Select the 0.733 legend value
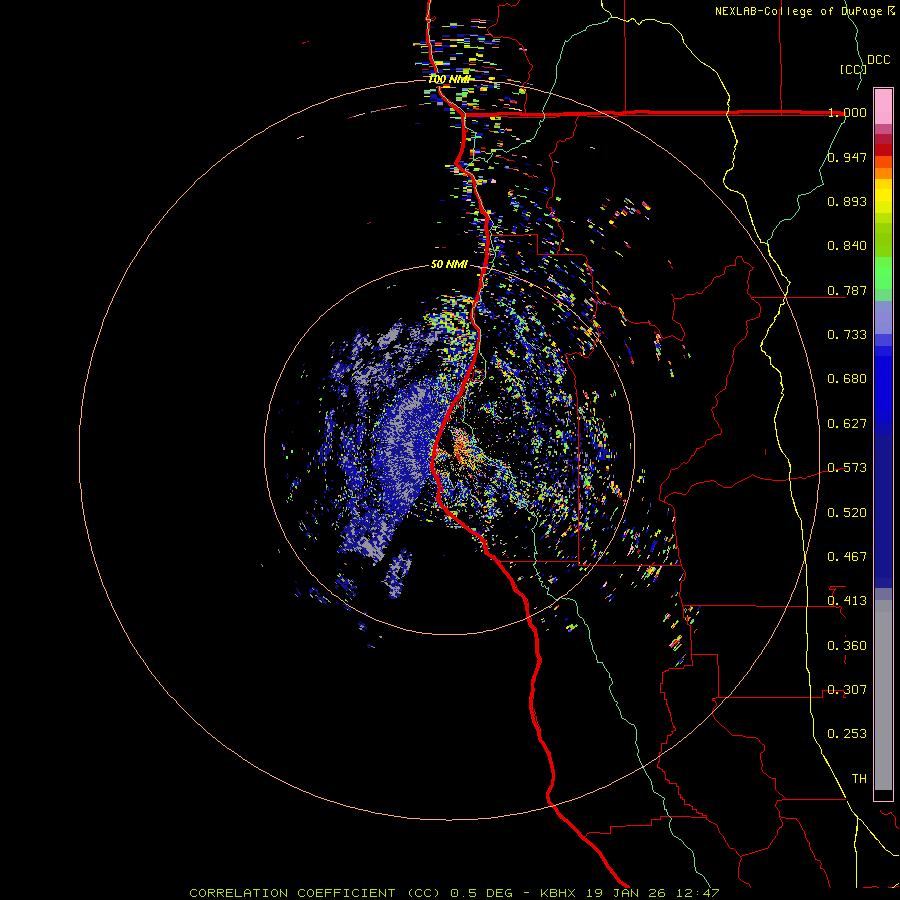Screen dimensions: 900x900 (x=847, y=335)
